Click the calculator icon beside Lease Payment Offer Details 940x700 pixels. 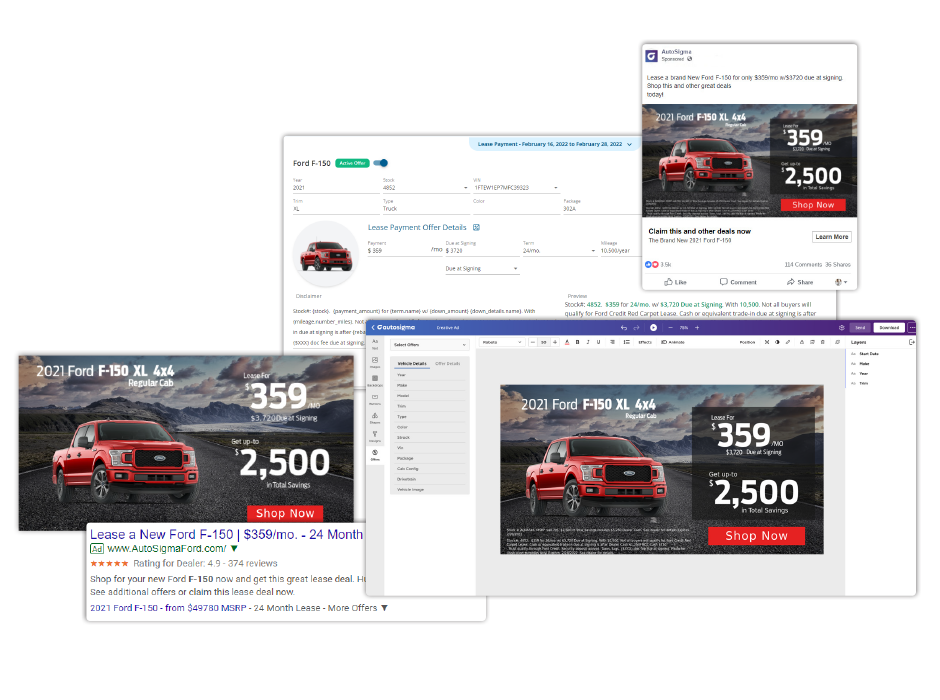click(477, 228)
